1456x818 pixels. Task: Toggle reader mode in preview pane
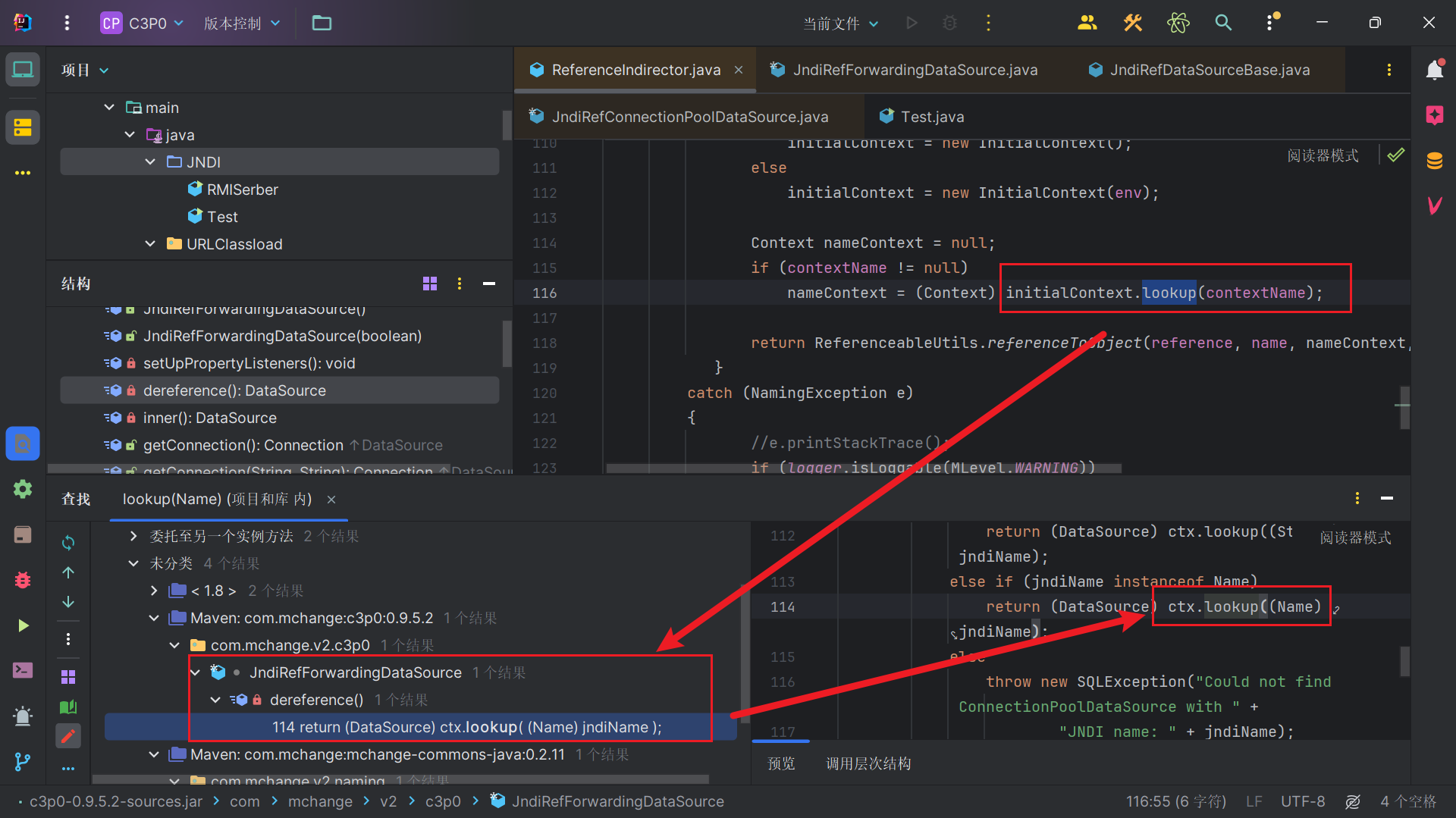(1355, 537)
